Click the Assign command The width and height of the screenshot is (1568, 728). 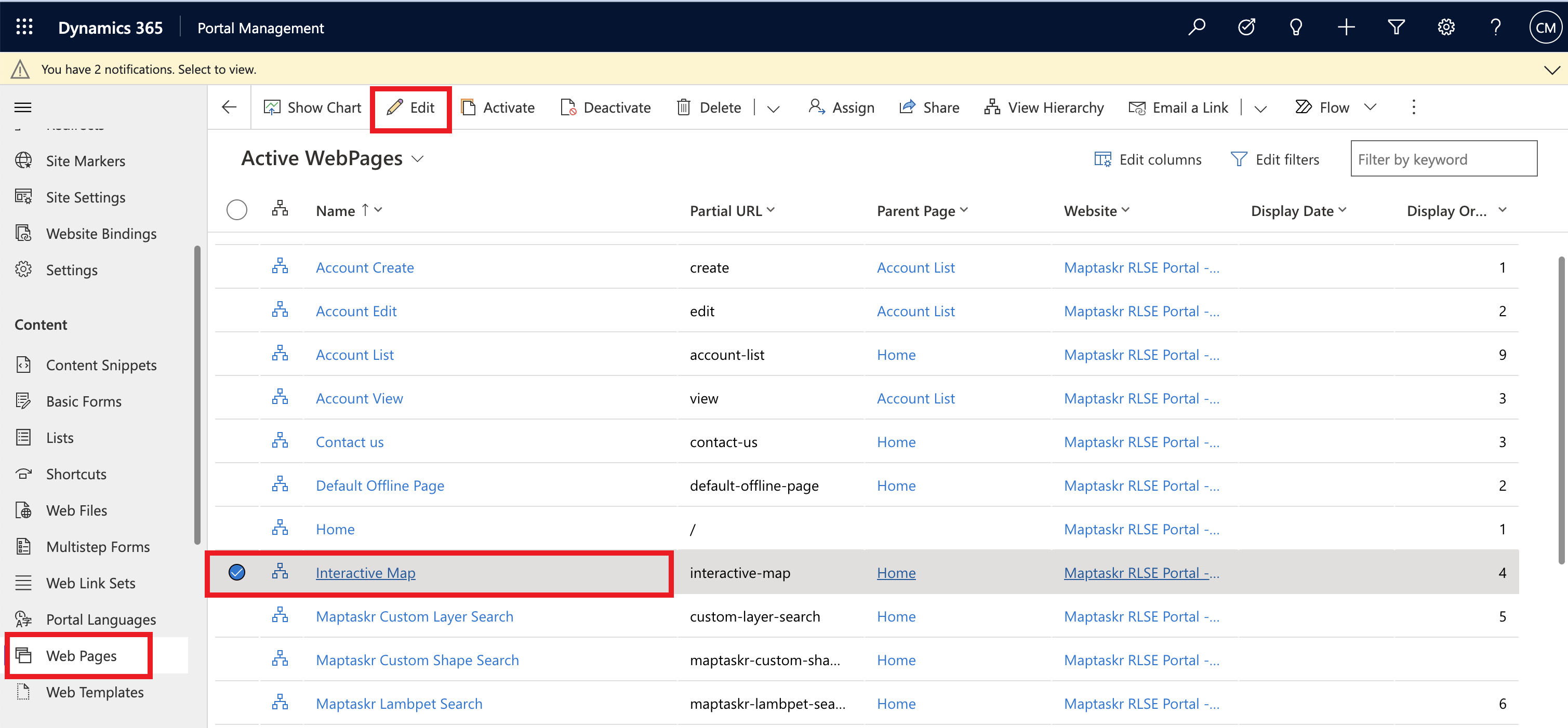[x=841, y=107]
